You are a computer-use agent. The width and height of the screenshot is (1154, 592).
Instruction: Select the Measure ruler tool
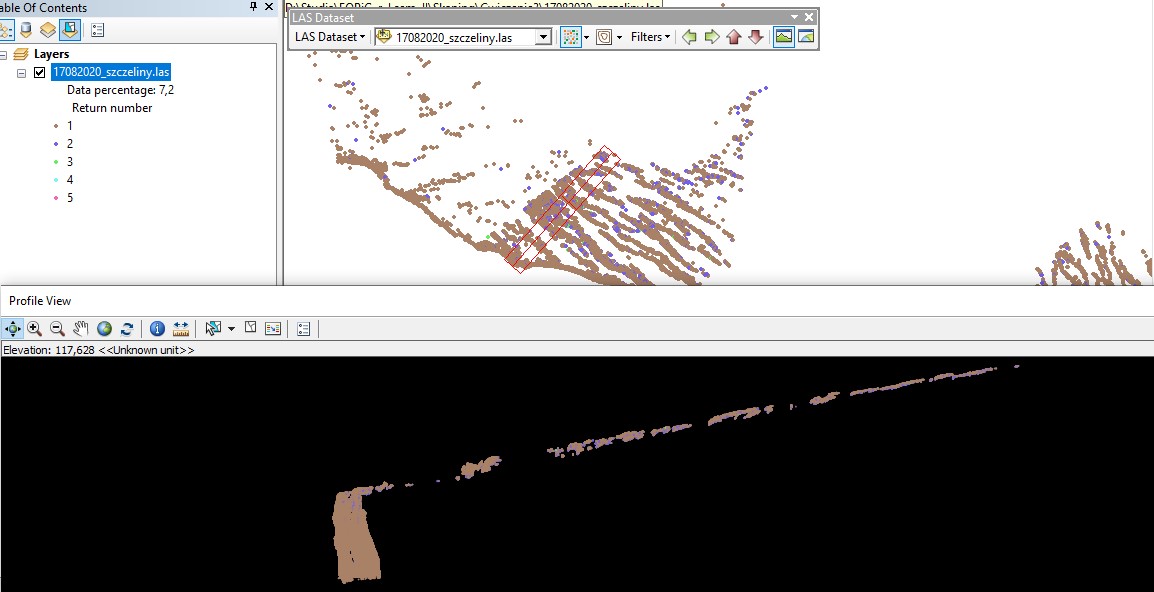coord(181,328)
